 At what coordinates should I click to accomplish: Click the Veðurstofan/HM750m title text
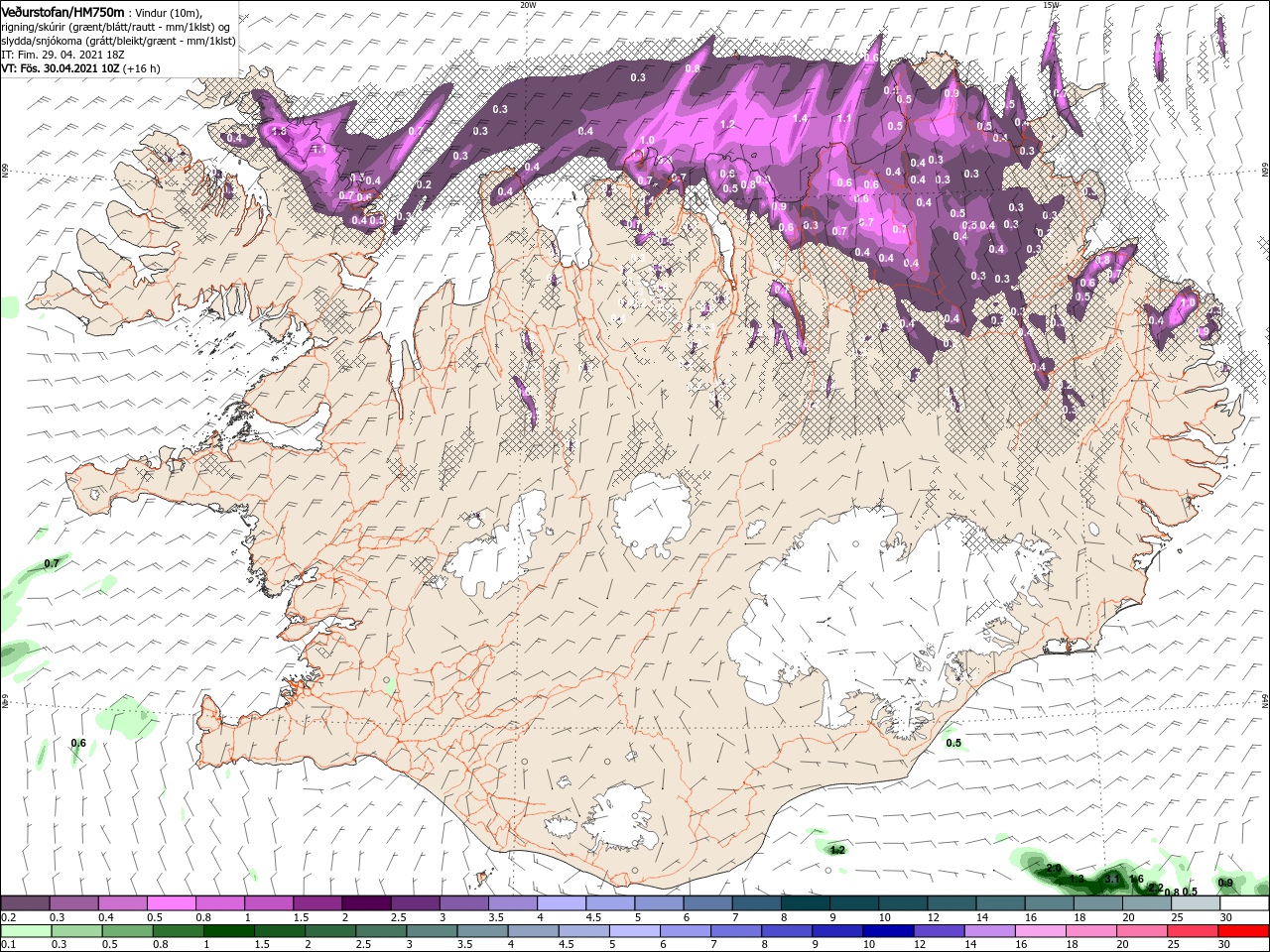pyautogui.click(x=63, y=11)
